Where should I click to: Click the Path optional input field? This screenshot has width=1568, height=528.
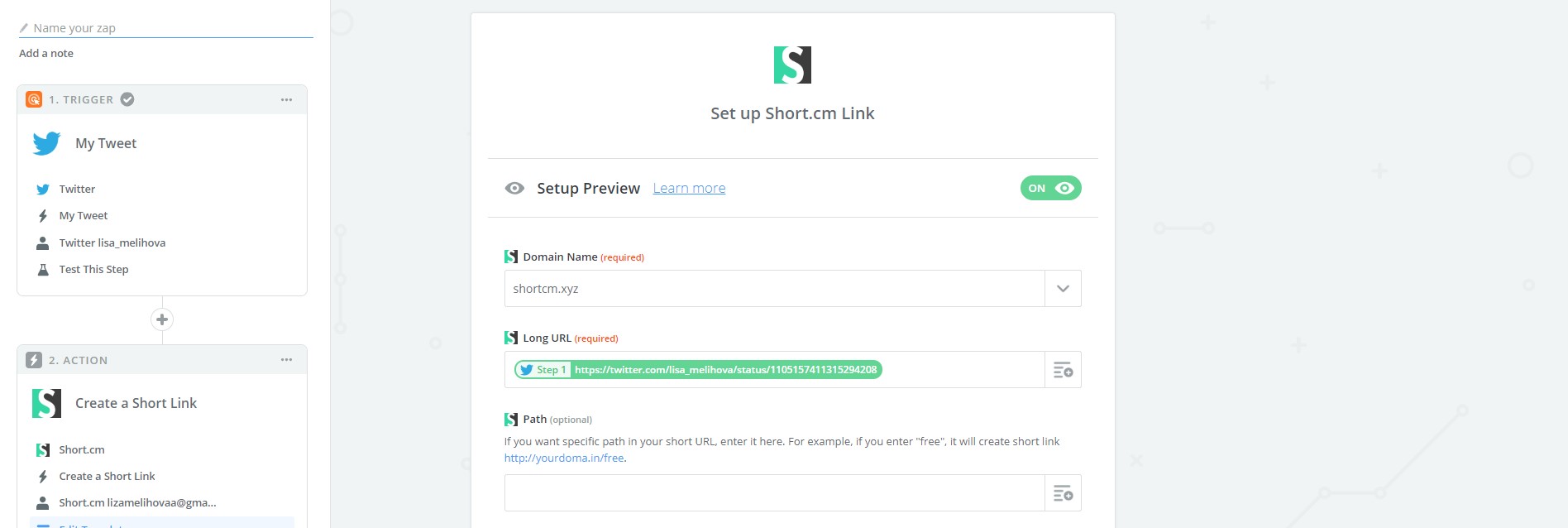tap(774, 493)
